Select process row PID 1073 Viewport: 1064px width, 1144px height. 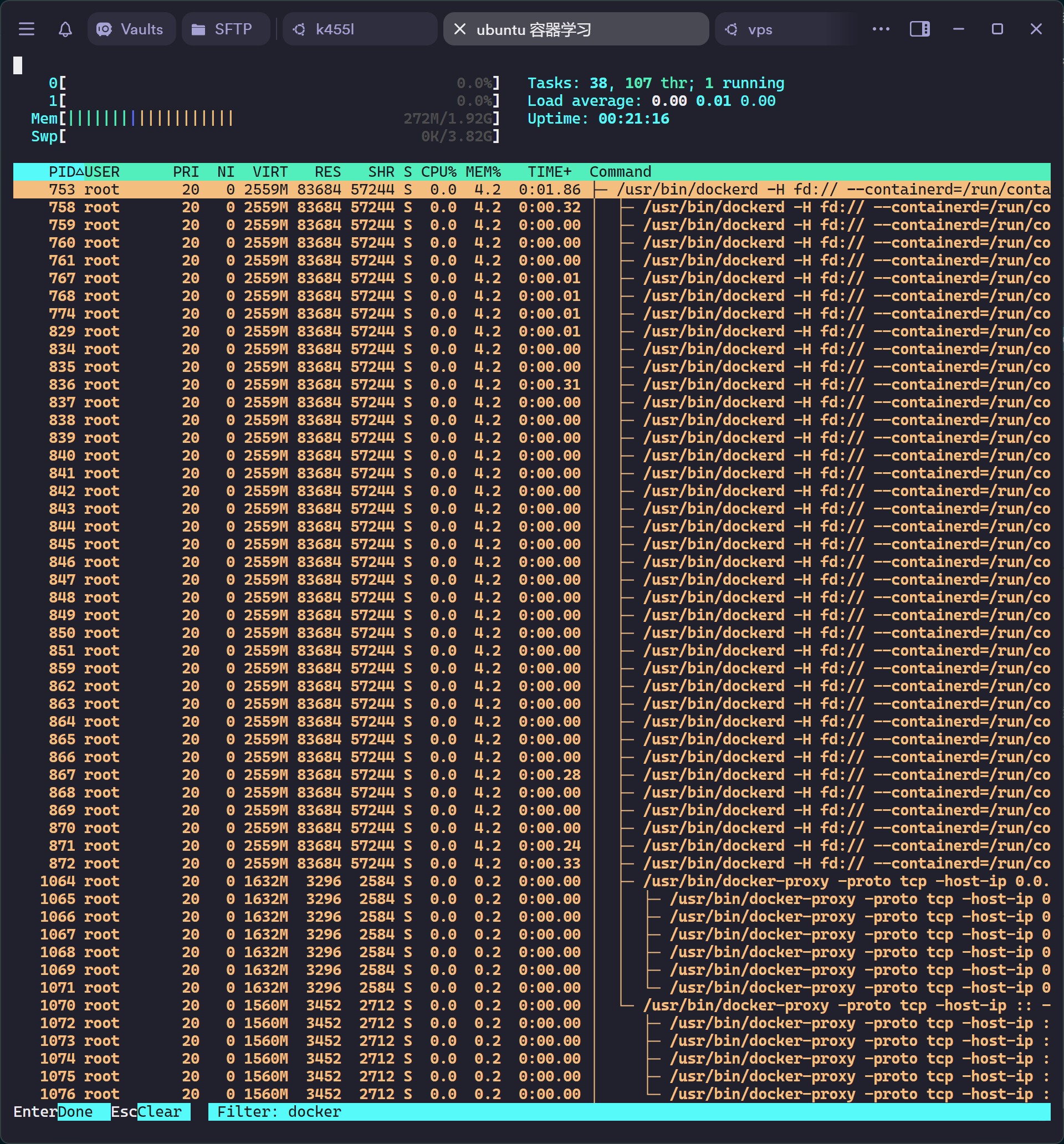point(531,1041)
